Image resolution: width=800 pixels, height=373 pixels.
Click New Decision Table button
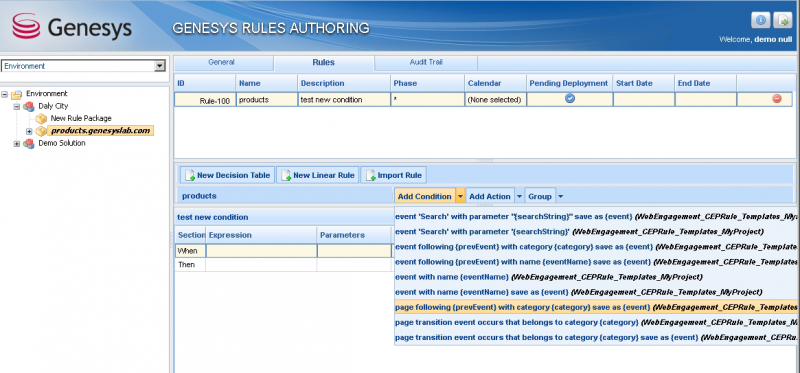point(228,175)
